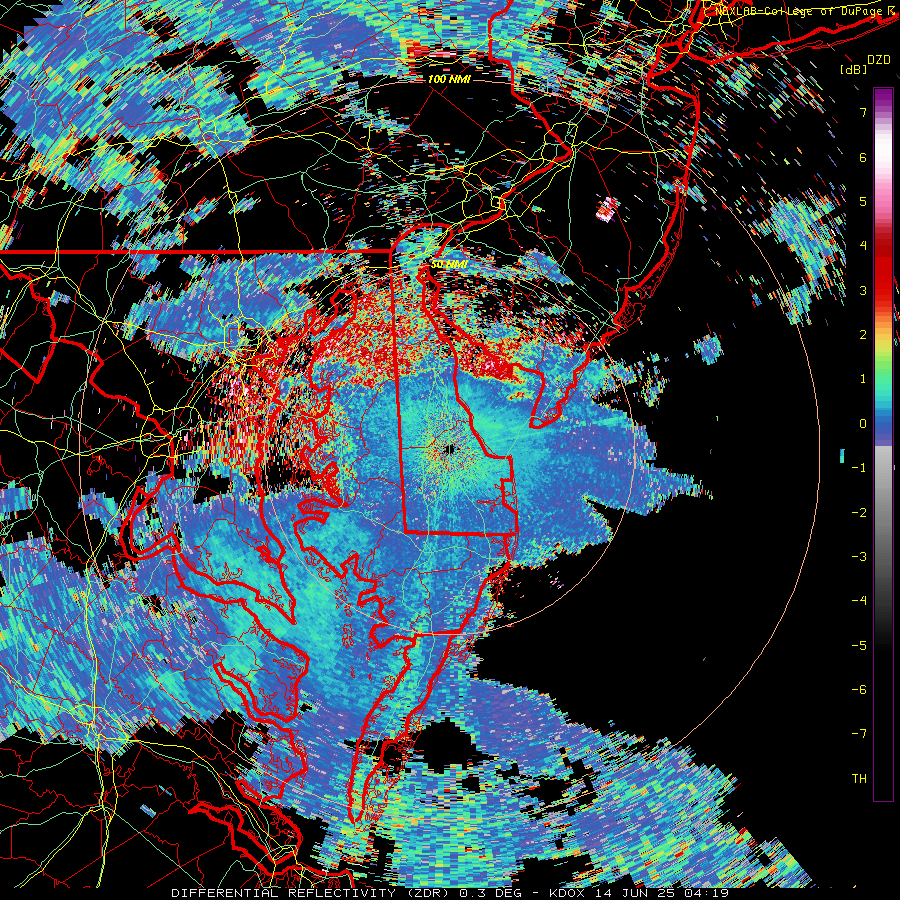Click the "7" value on the color scale
900x900 pixels.
863,112
